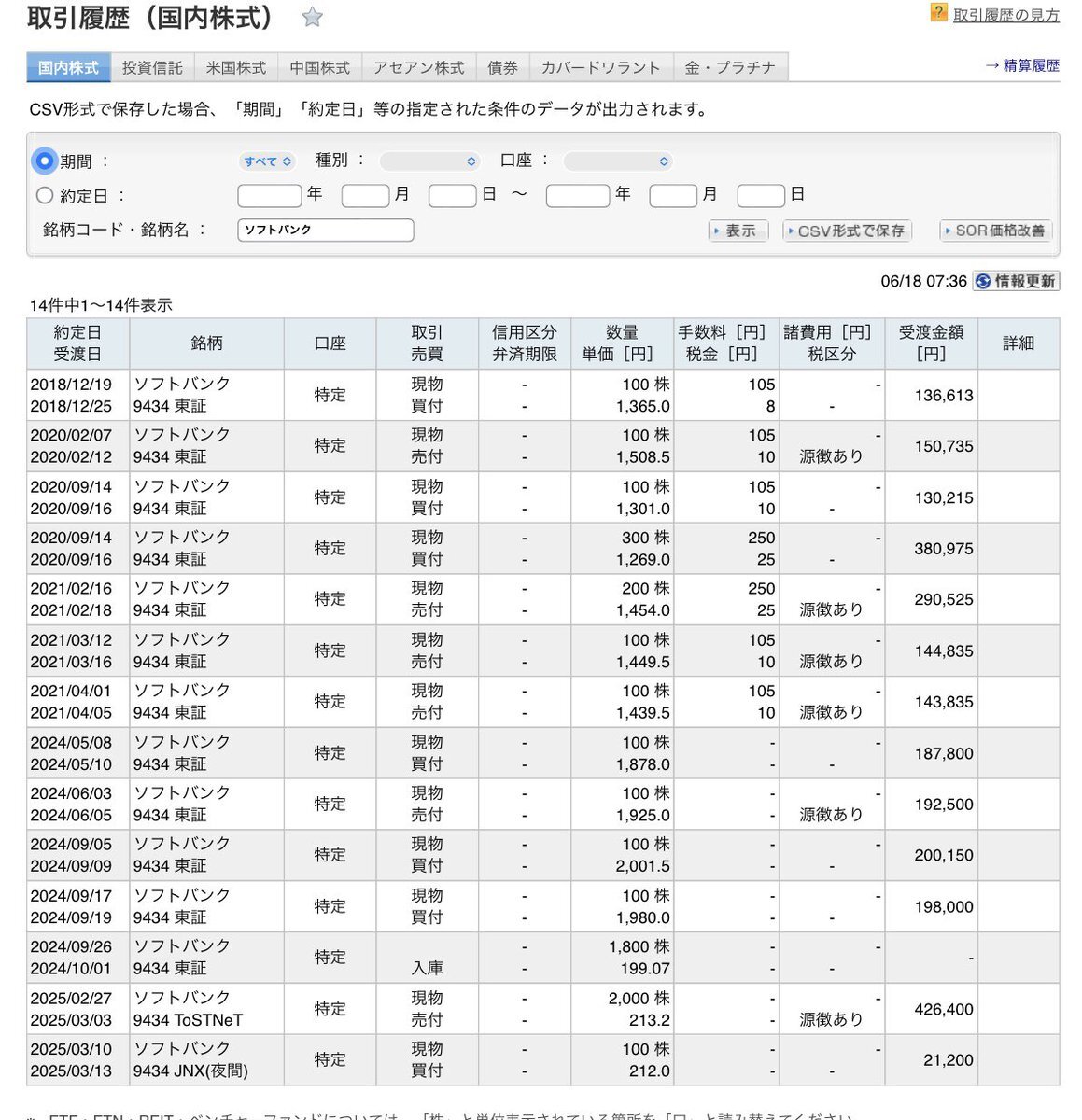Open the 期間 すべて dropdown

point(268,161)
